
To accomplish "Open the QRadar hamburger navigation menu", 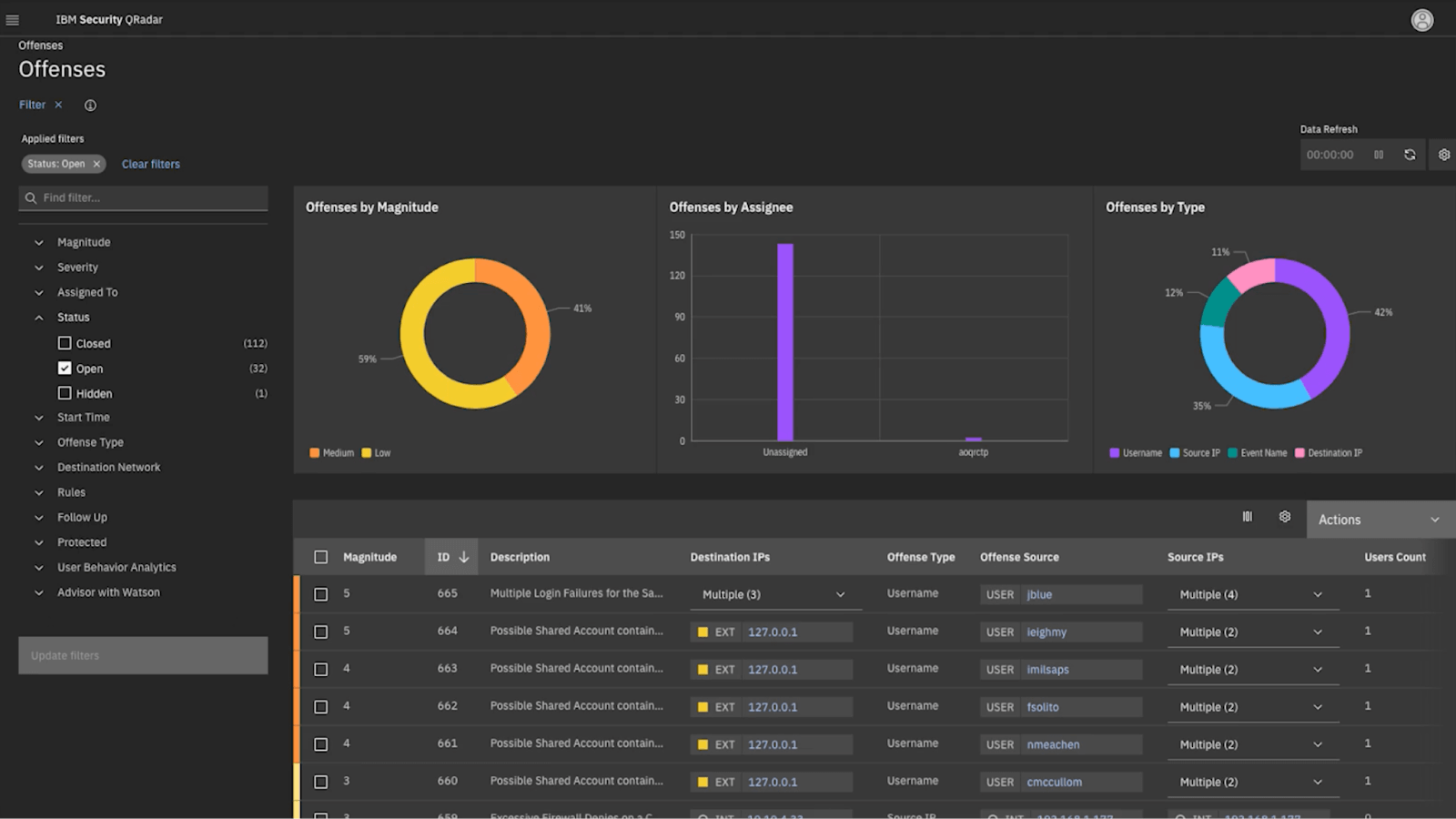I will point(14,18).
